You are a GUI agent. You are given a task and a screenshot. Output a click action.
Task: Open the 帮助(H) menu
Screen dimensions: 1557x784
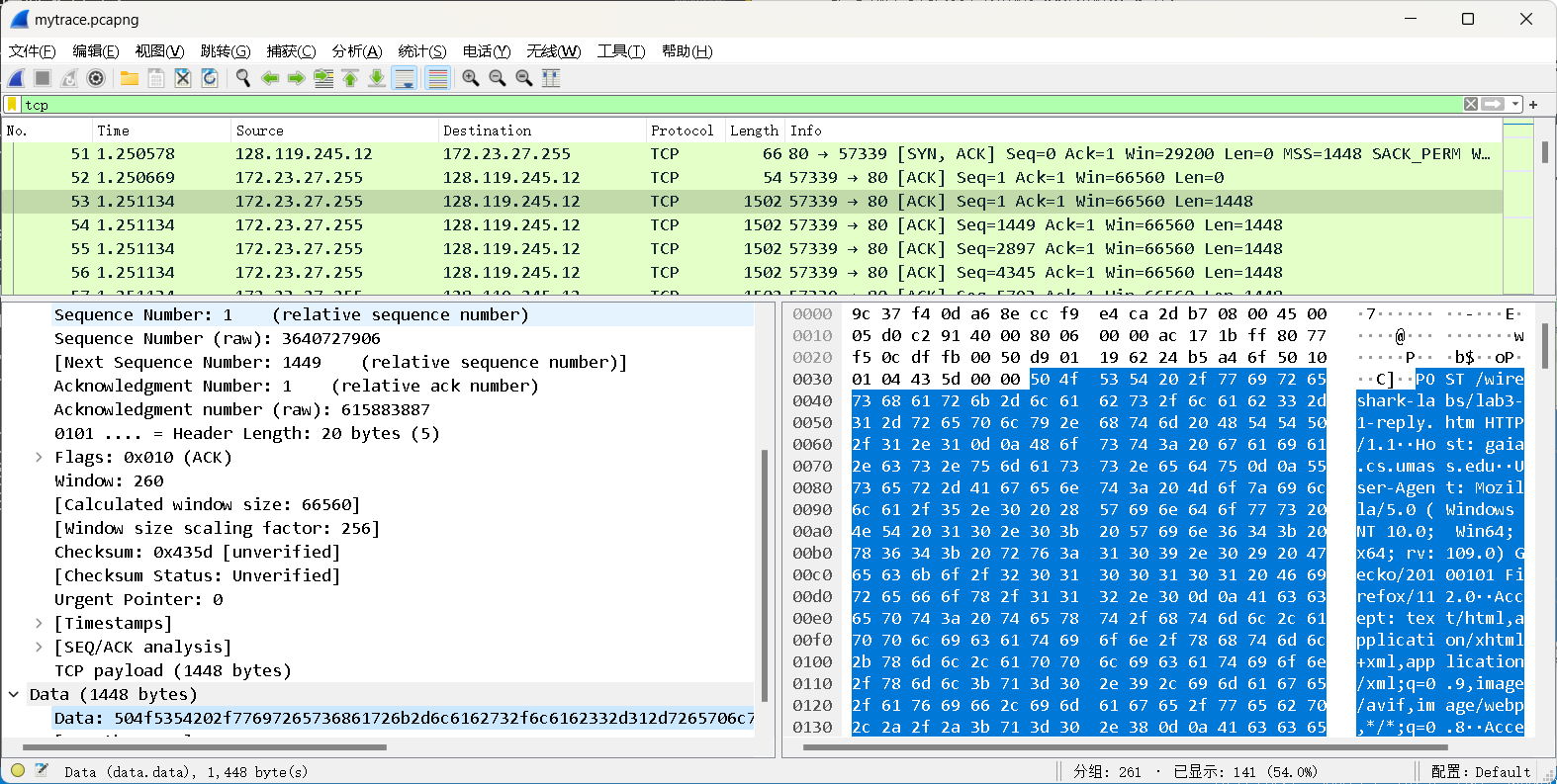(687, 50)
